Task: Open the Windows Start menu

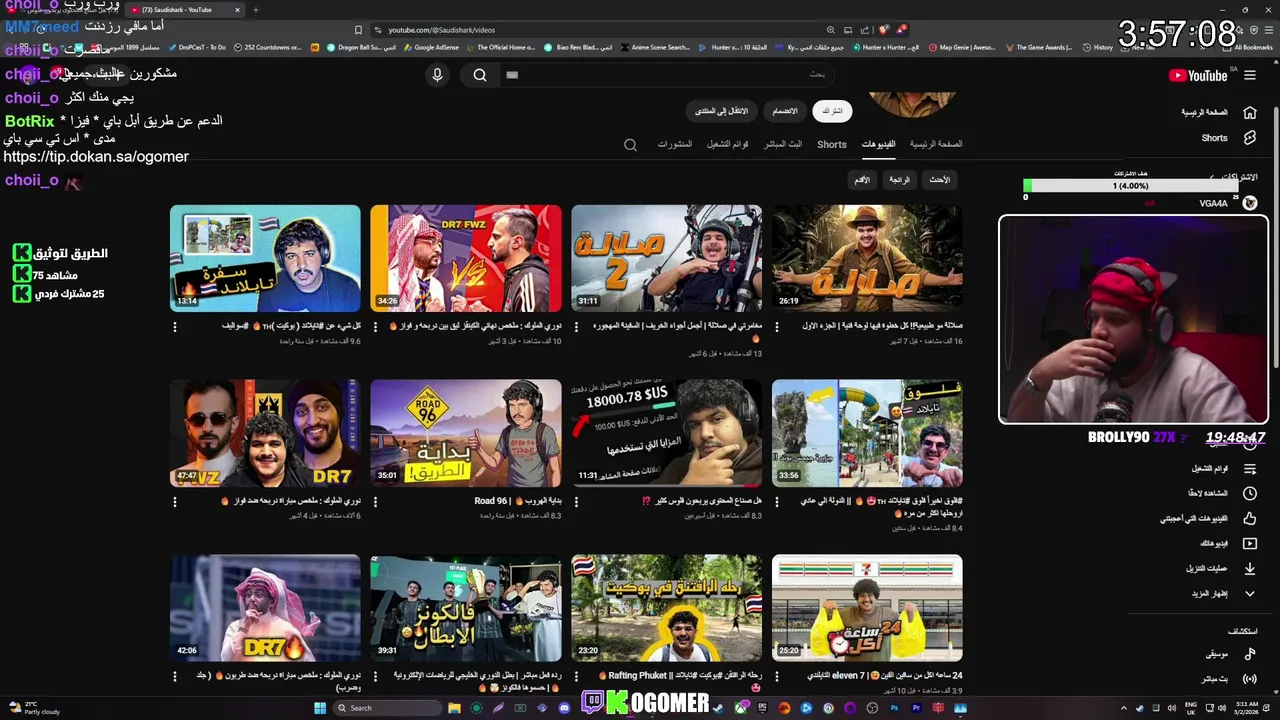Action: (320, 708)
